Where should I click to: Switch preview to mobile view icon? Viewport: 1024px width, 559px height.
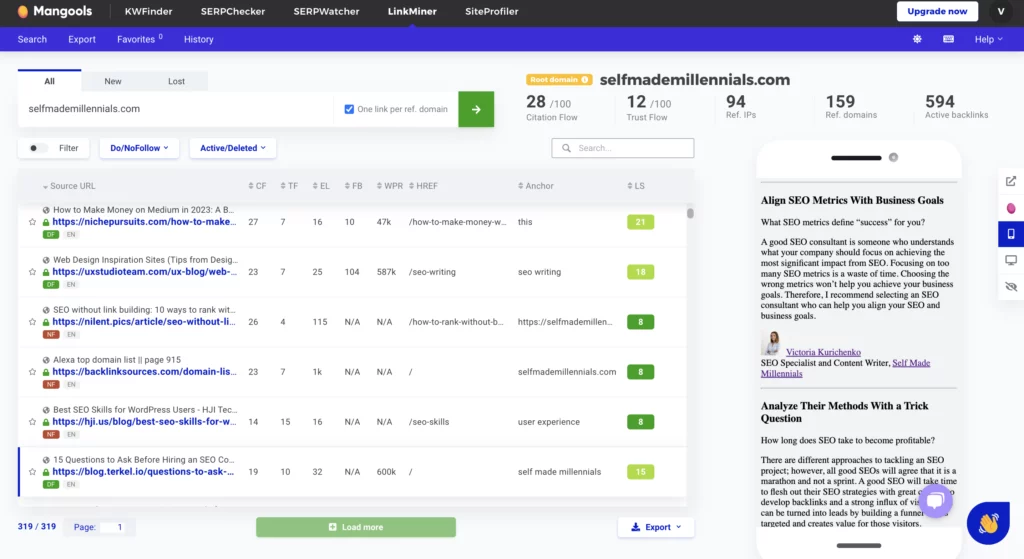coord(1011,234)
